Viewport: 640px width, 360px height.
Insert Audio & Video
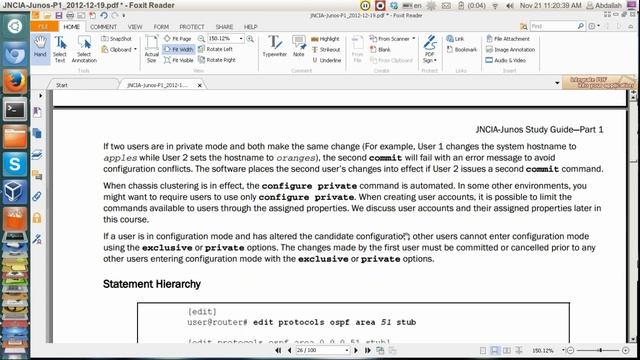[506, 60]
